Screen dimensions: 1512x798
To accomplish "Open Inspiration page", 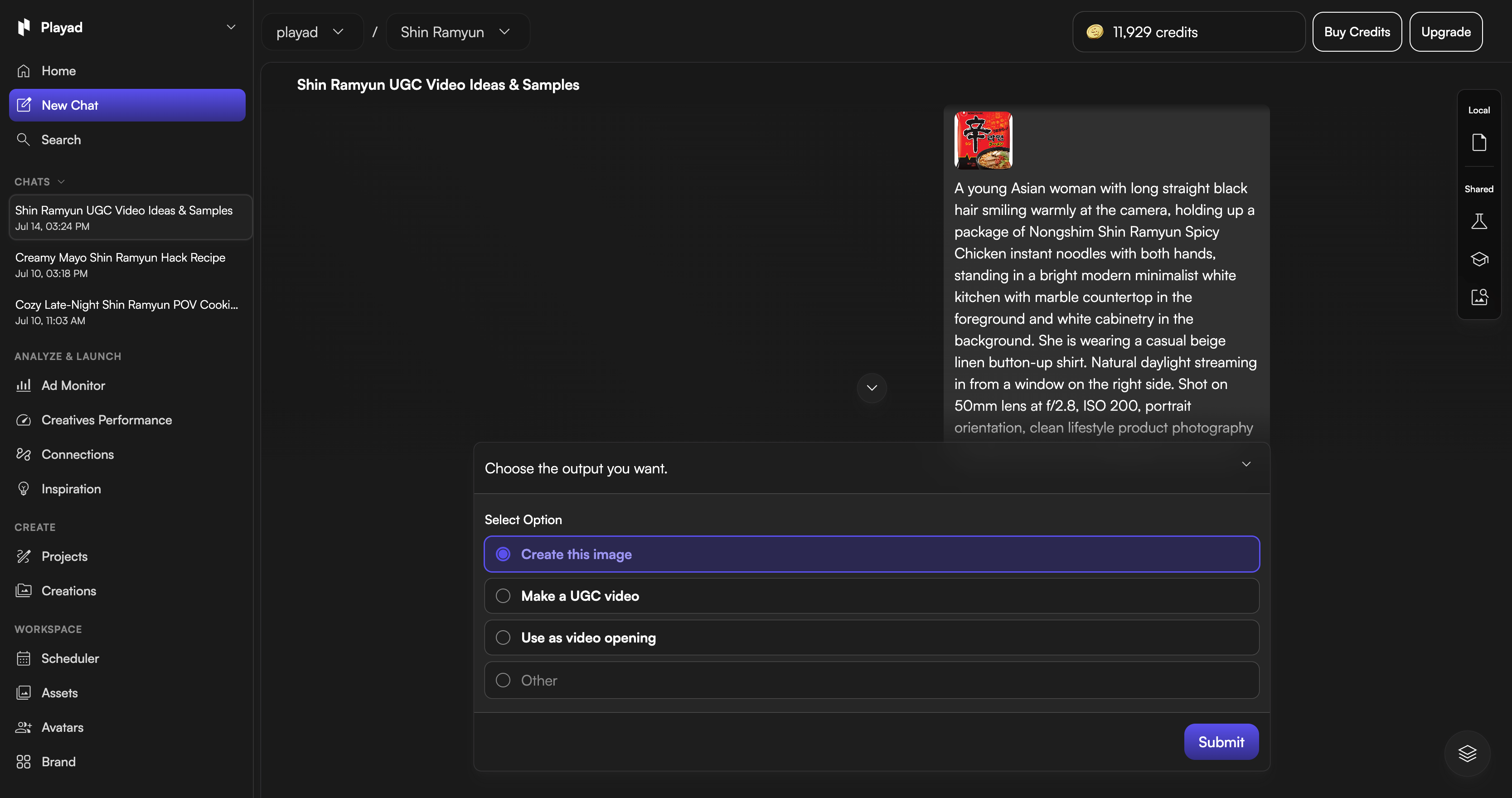I will click(127, 489).
